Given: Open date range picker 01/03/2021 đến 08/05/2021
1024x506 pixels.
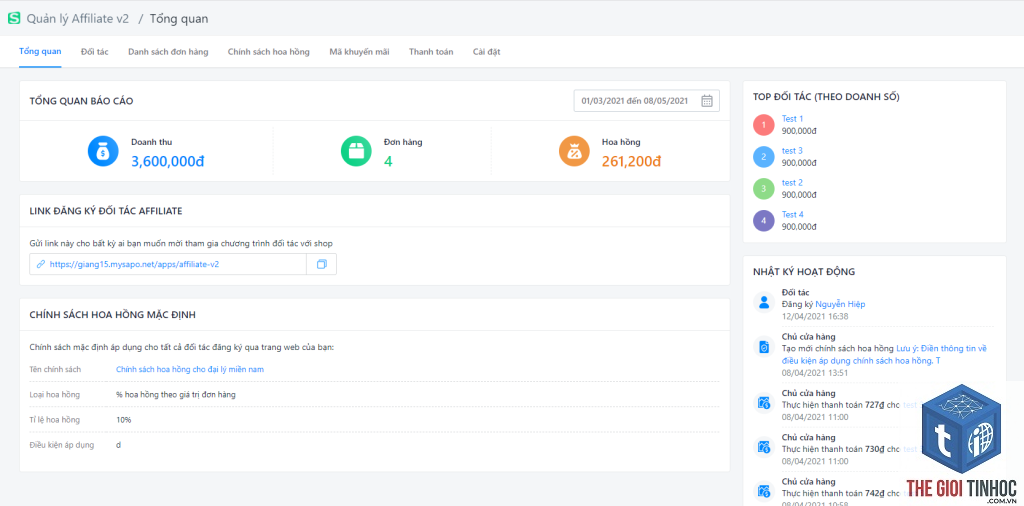Looking at the screenshot, I should tap(647, 101).
